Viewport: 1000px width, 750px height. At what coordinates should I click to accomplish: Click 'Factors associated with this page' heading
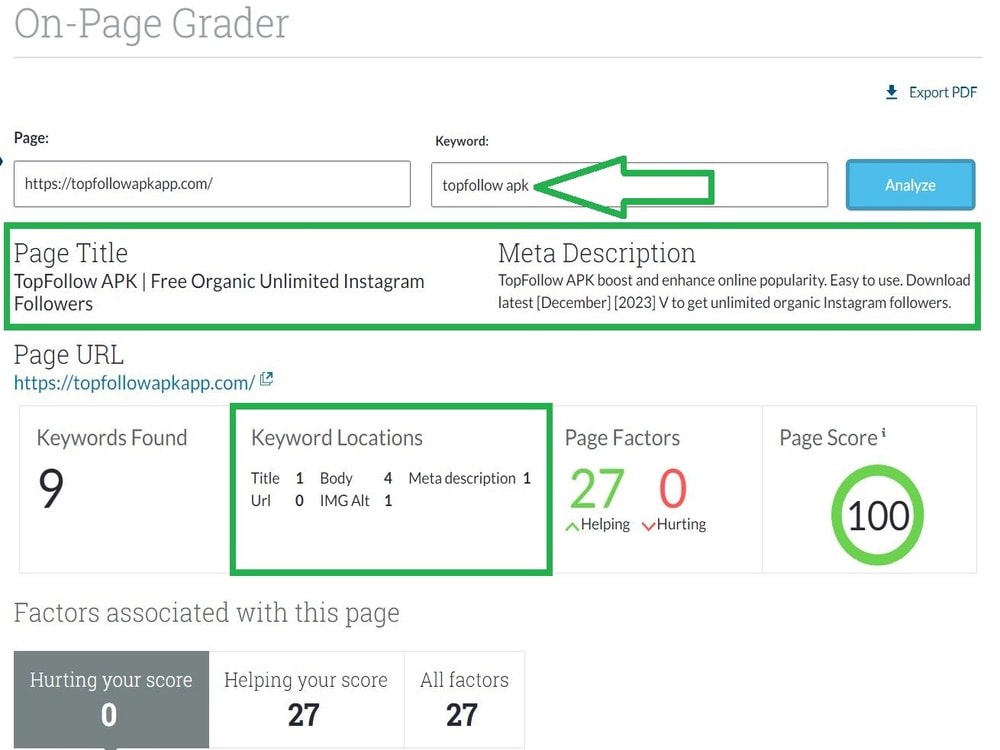pyautogui.click(x=207, y=613)
